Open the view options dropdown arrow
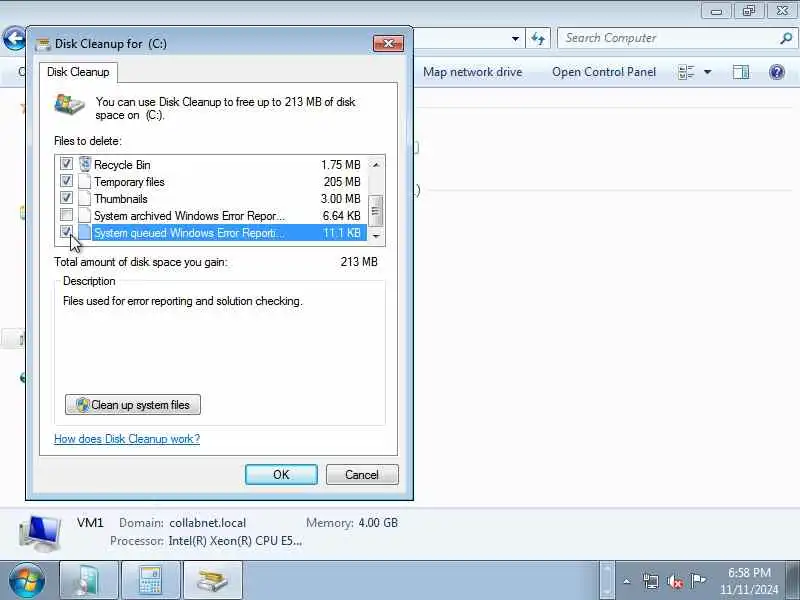Viewport: 800px width, 600px height. coord(708,72)
